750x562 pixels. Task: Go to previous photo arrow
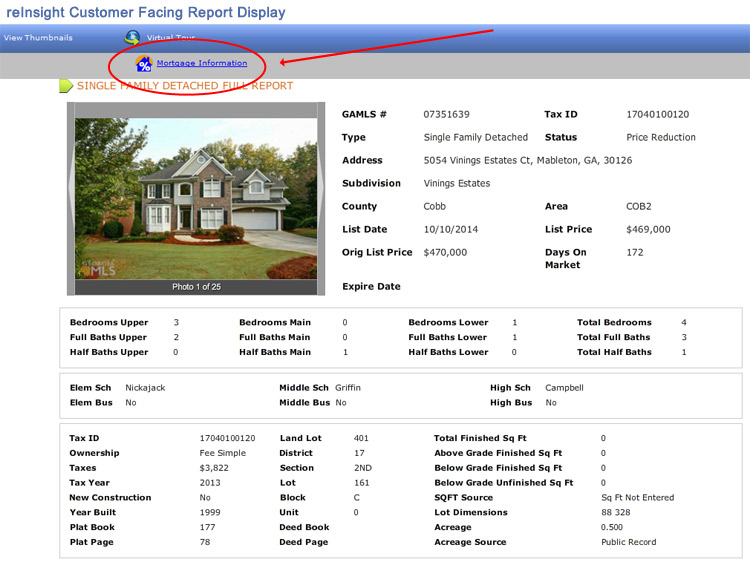tap(71, 187)
